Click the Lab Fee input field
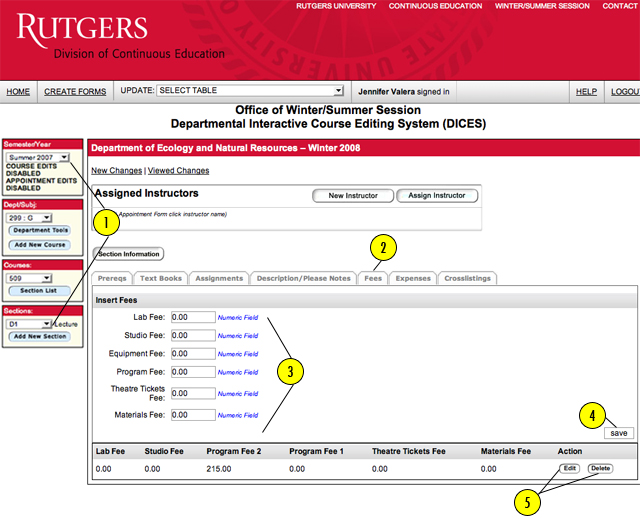Image resolution: width=640 pixels, height=525 pixels. (x=193, y=317)
